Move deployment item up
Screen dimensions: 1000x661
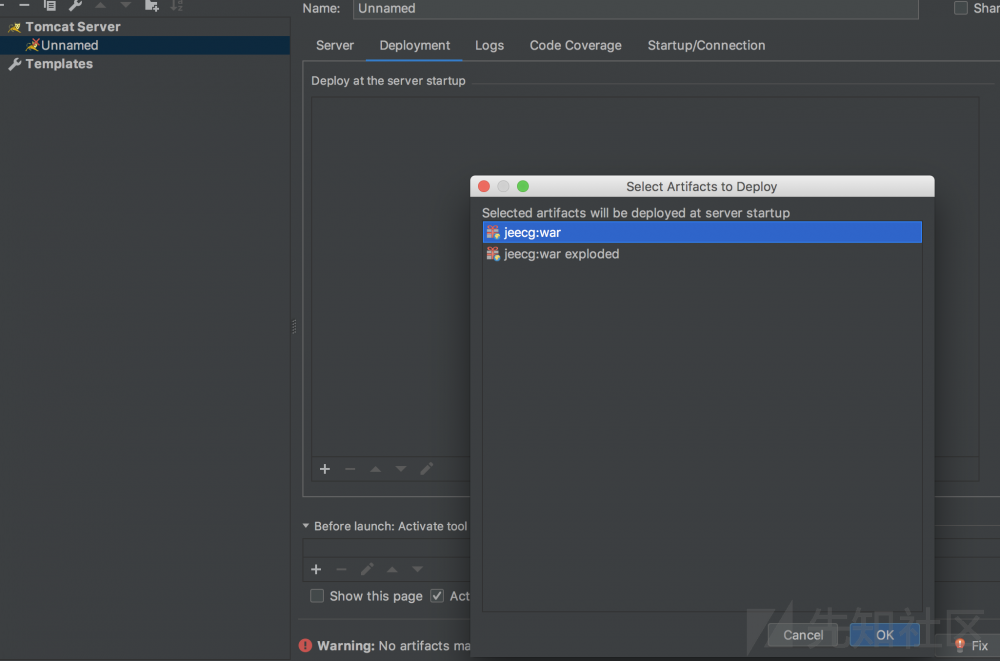376,469
